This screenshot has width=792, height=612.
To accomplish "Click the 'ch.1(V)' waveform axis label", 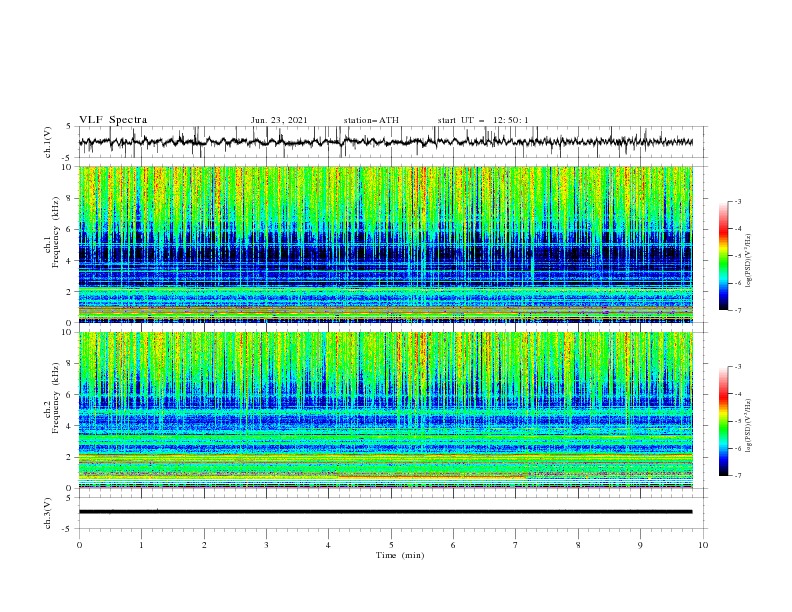I will (x=48, y=142).
